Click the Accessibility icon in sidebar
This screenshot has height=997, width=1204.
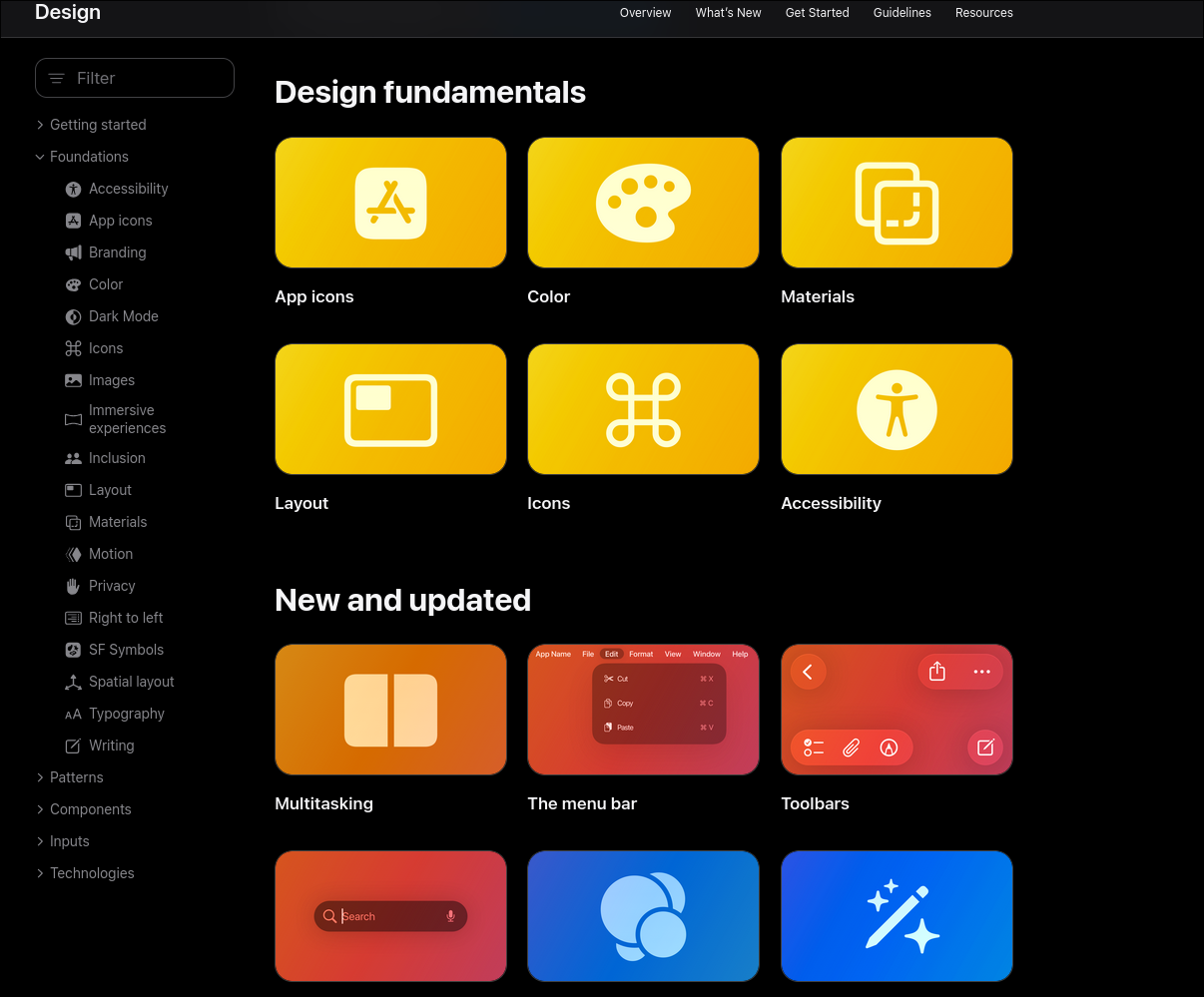pos(73,189)
